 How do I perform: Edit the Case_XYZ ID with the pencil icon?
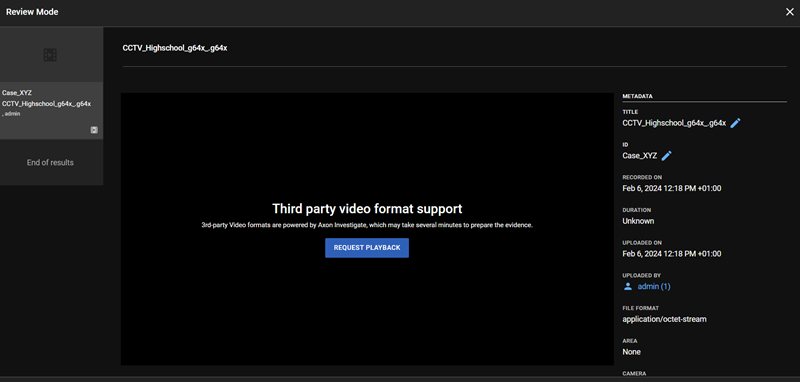[666, 156]
